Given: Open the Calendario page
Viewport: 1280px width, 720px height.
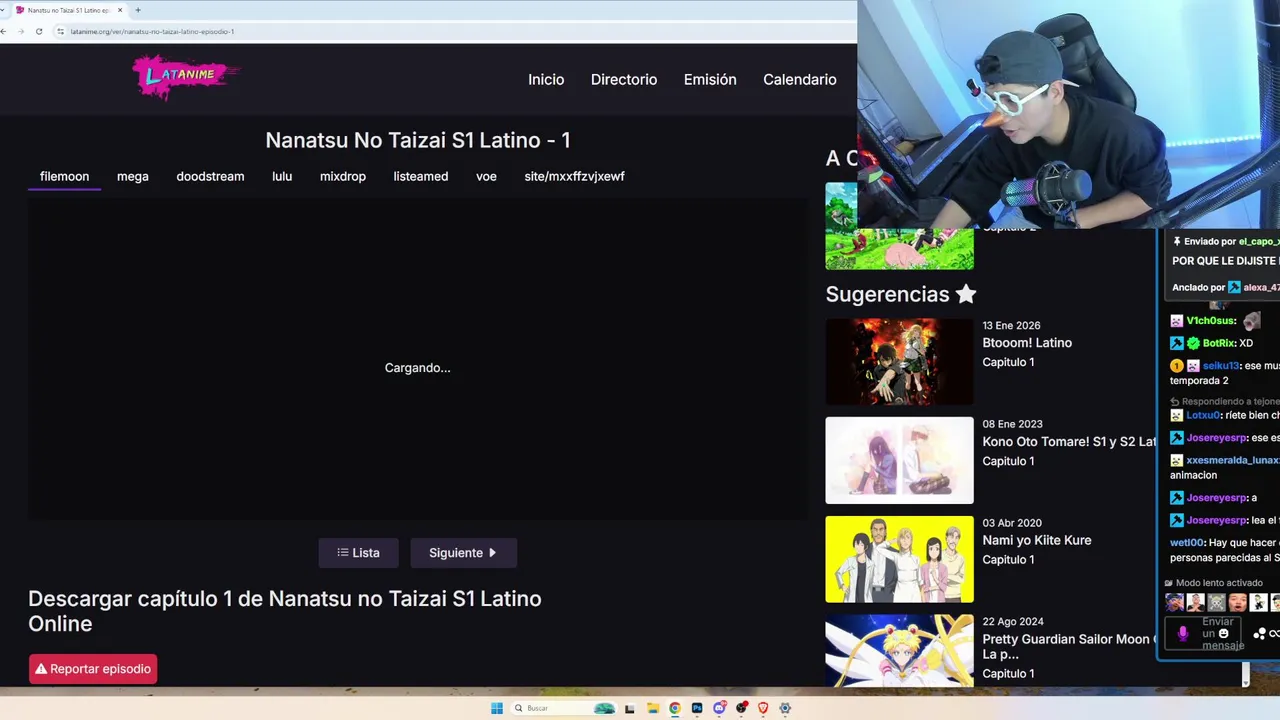Looking at the screenshot, I should 800,80.
